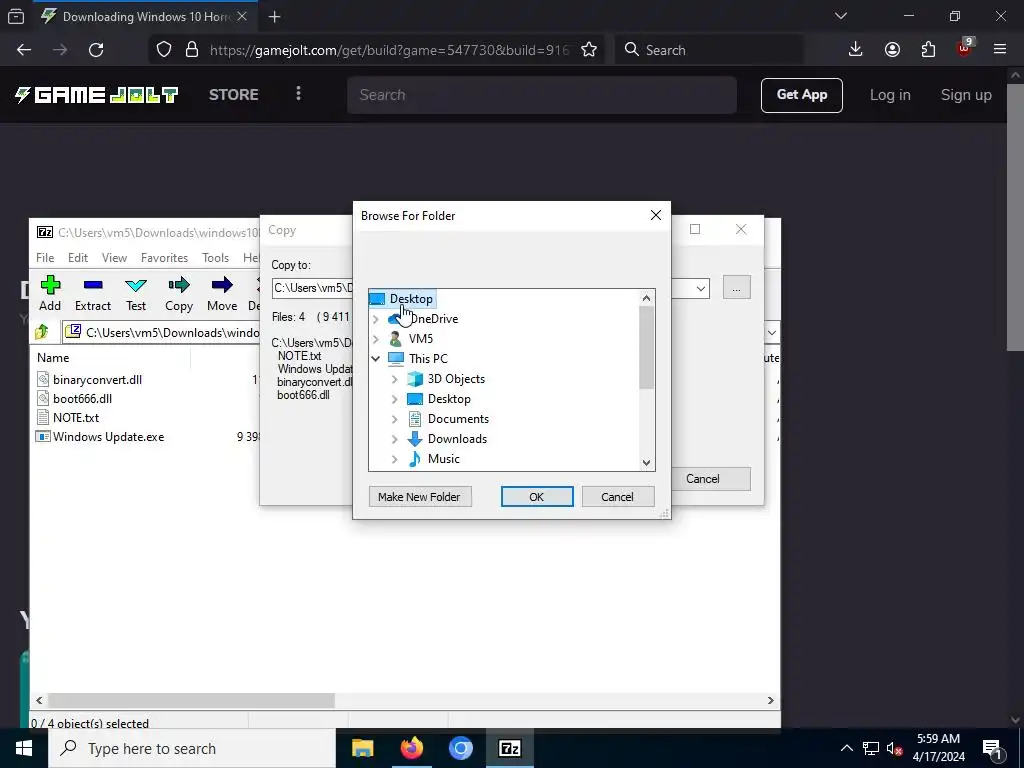This screenshot has width=1024, height=768.
Task: Select This PC in the folder tree
Action: pyautogui.click(x=428, y=359)
